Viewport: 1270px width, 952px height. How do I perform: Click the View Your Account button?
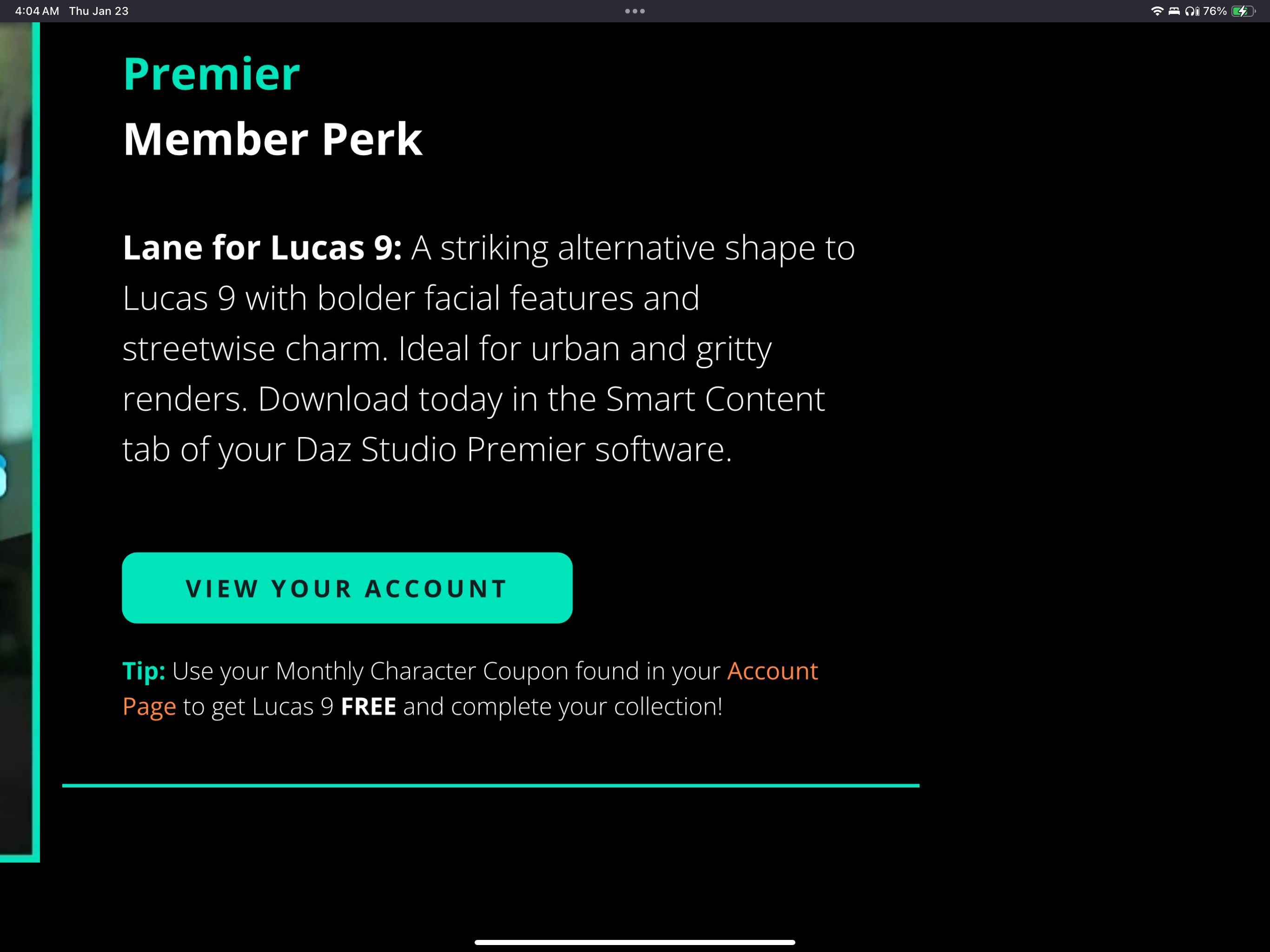[347, 588]
